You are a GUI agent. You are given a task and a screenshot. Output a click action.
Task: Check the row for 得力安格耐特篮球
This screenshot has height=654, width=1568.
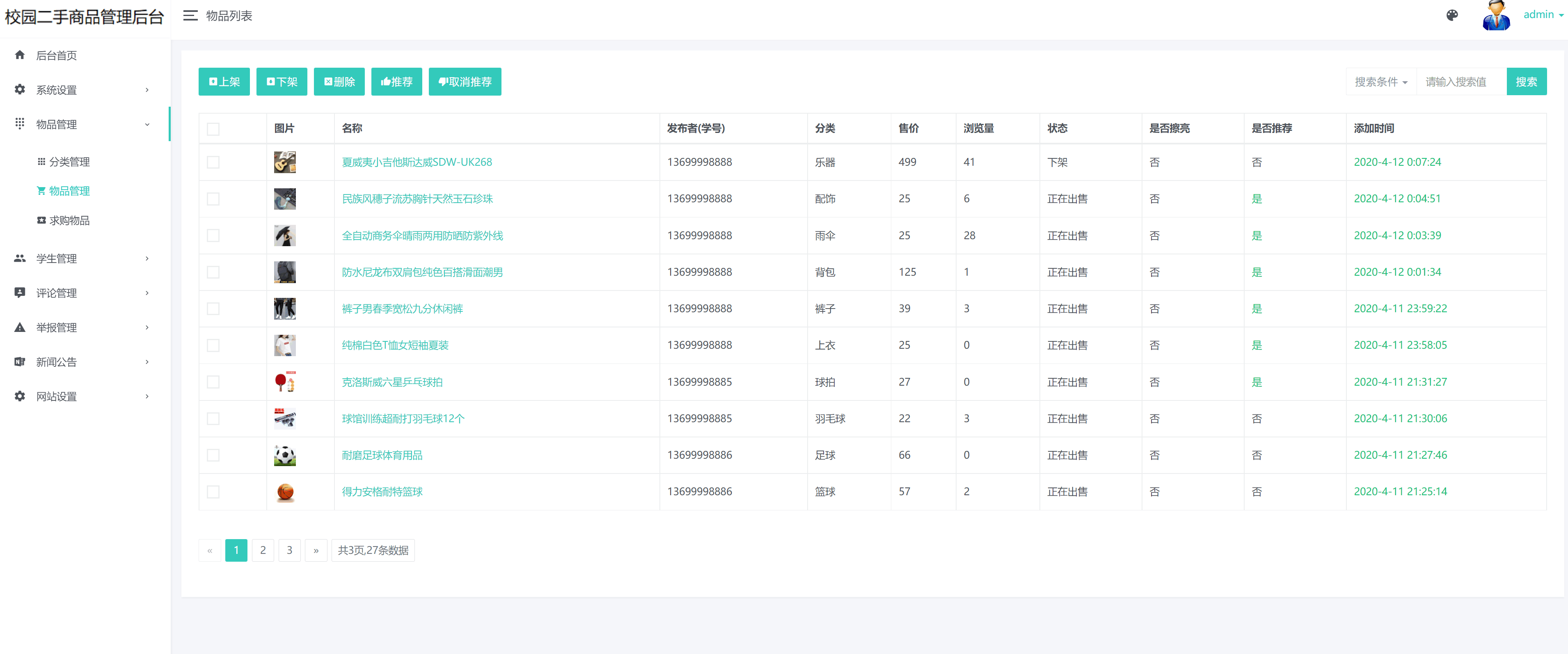click(213, 492)
